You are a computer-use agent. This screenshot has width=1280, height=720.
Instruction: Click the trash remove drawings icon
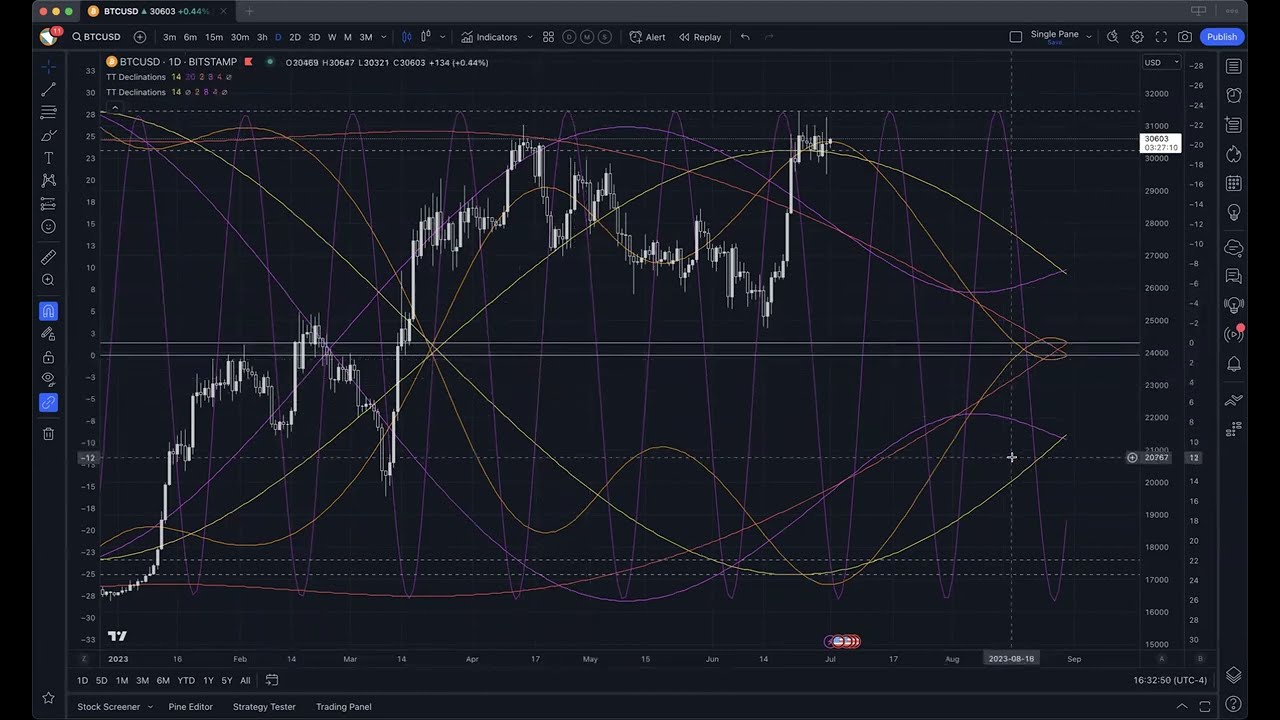[x=48, y=433]
